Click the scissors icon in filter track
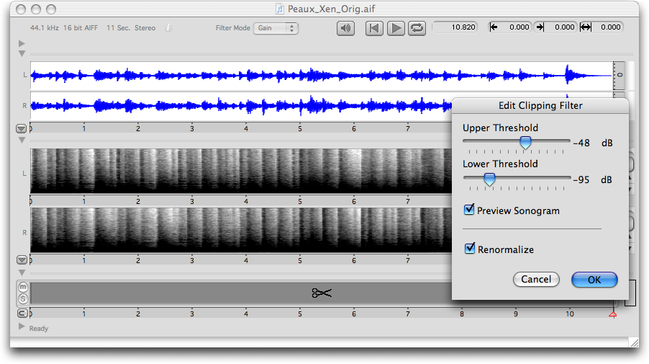649x364 pixels. point(322,293)
